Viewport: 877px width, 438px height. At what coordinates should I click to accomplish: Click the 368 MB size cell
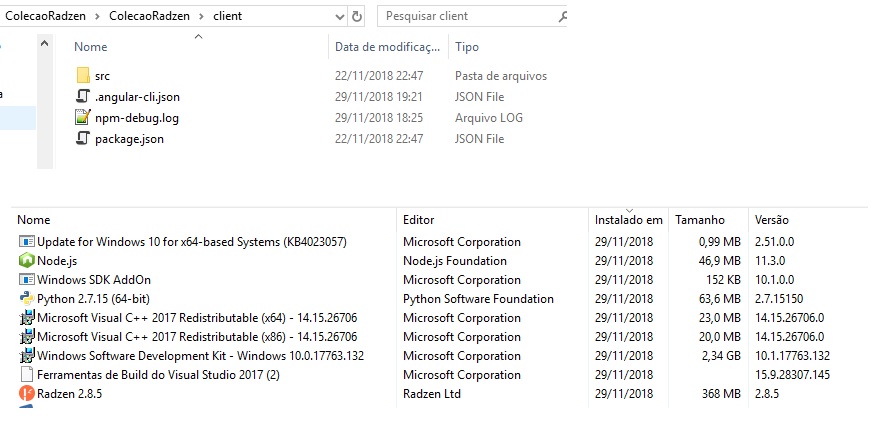(x=721, y=394)
